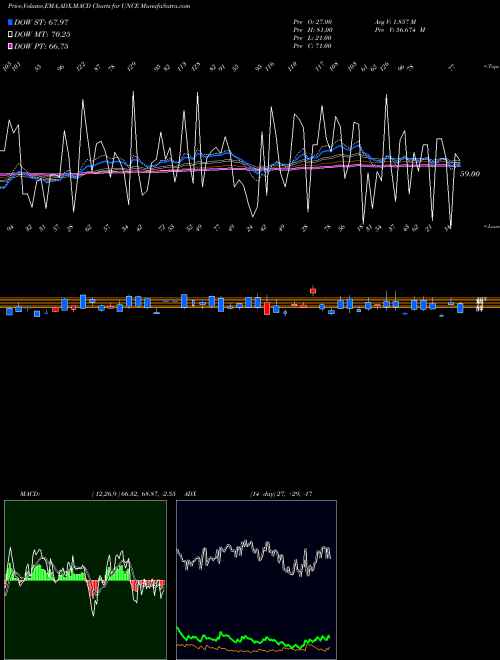The height and width of the screenshot is (660, 500).
Task: Click the Pre V: 36.674 M value
Action: tap(400, 30)
